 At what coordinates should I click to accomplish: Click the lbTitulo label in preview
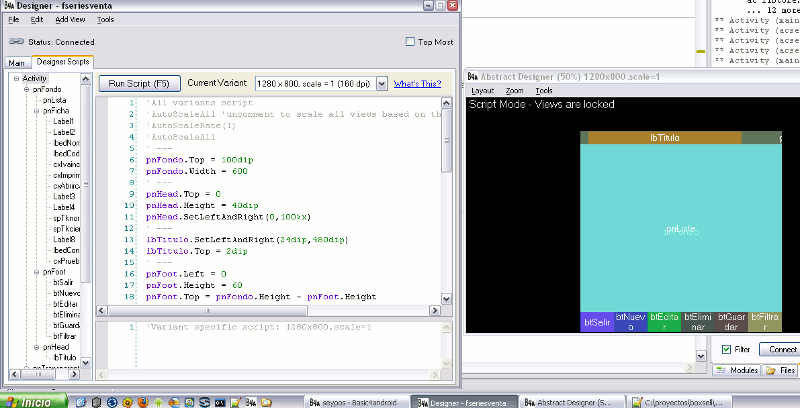(665, 137)
